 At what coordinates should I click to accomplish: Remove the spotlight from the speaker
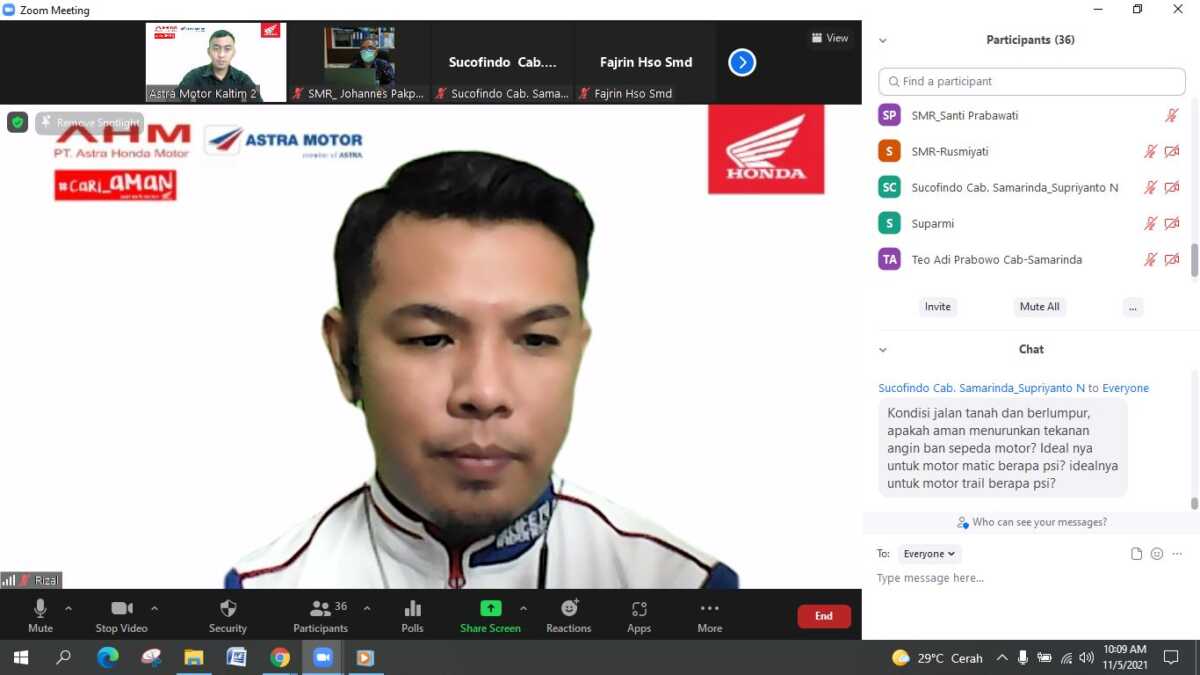pyautogui.click(x=90, y=123)
